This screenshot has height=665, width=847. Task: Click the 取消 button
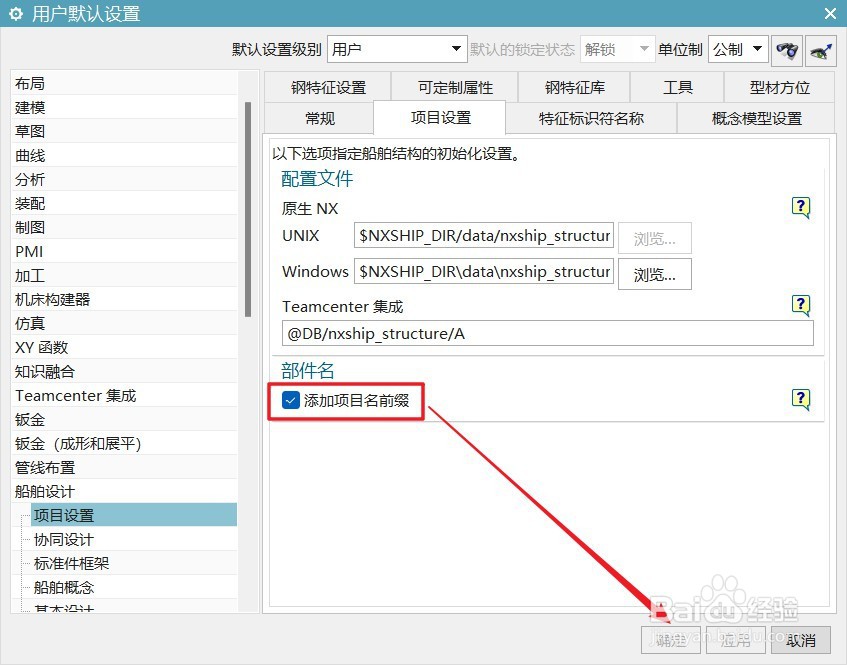[x=800, y=641]
